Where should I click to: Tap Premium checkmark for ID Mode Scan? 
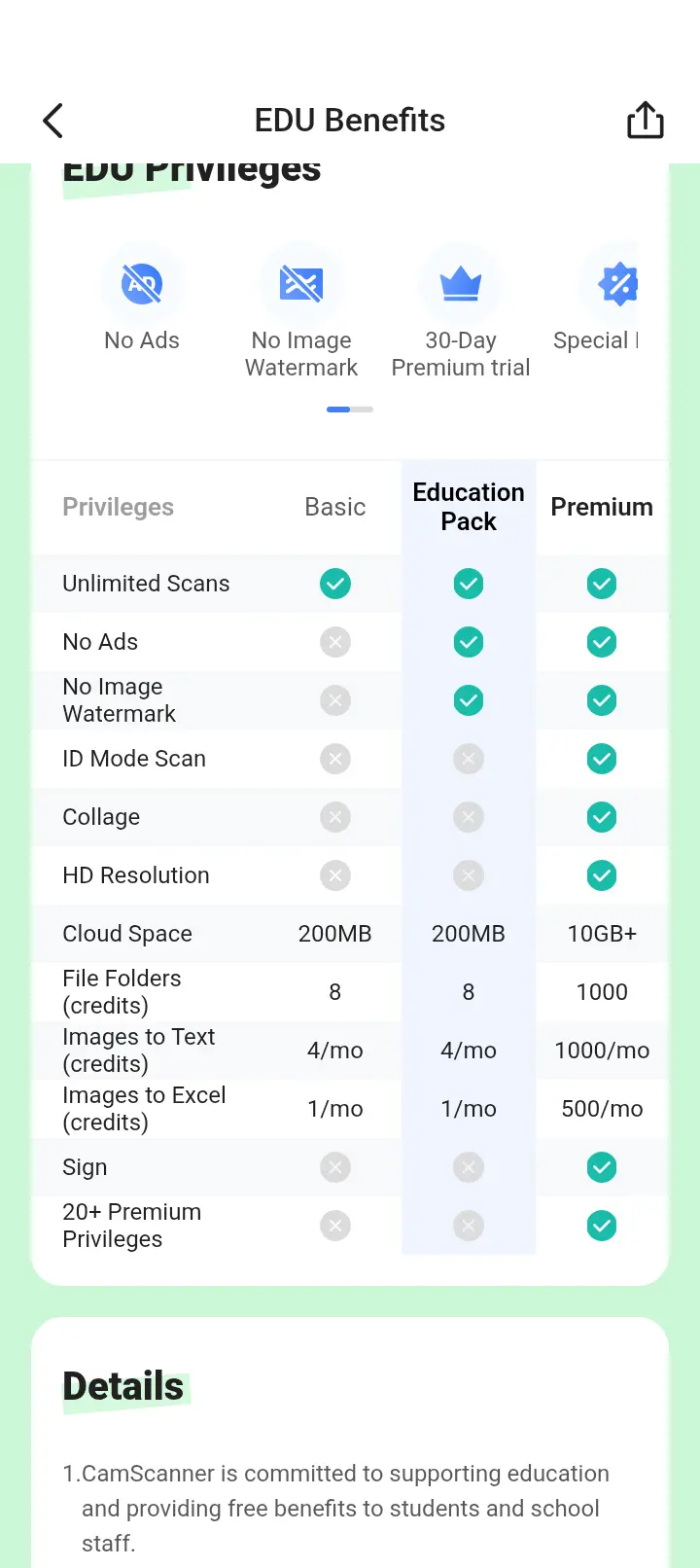(602, 759)
